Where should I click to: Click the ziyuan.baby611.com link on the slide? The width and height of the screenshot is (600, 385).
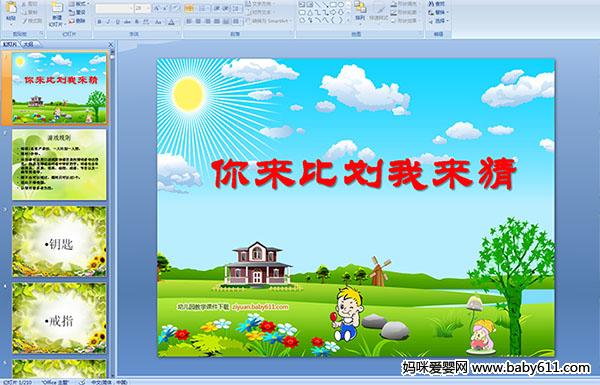[260, 307]
